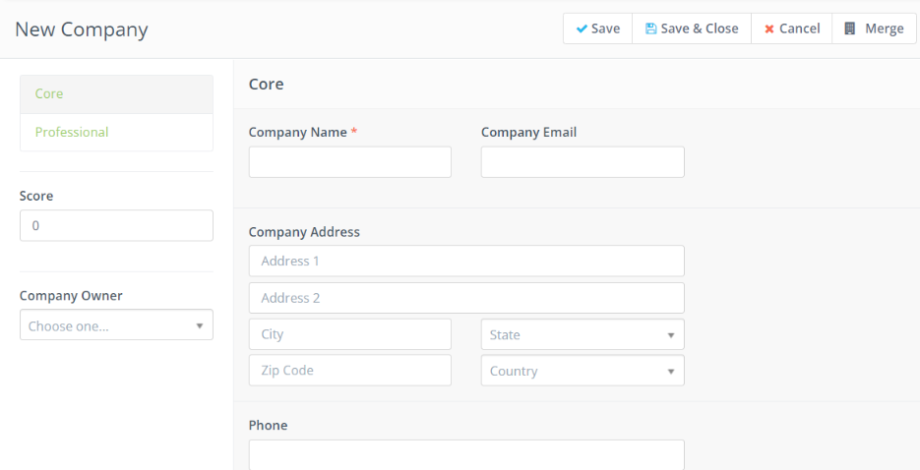The width and height of the screenshot is (920, 470).
Task: Click into the Company Name field
Action: pyautogui.click(x=350, y=162)
